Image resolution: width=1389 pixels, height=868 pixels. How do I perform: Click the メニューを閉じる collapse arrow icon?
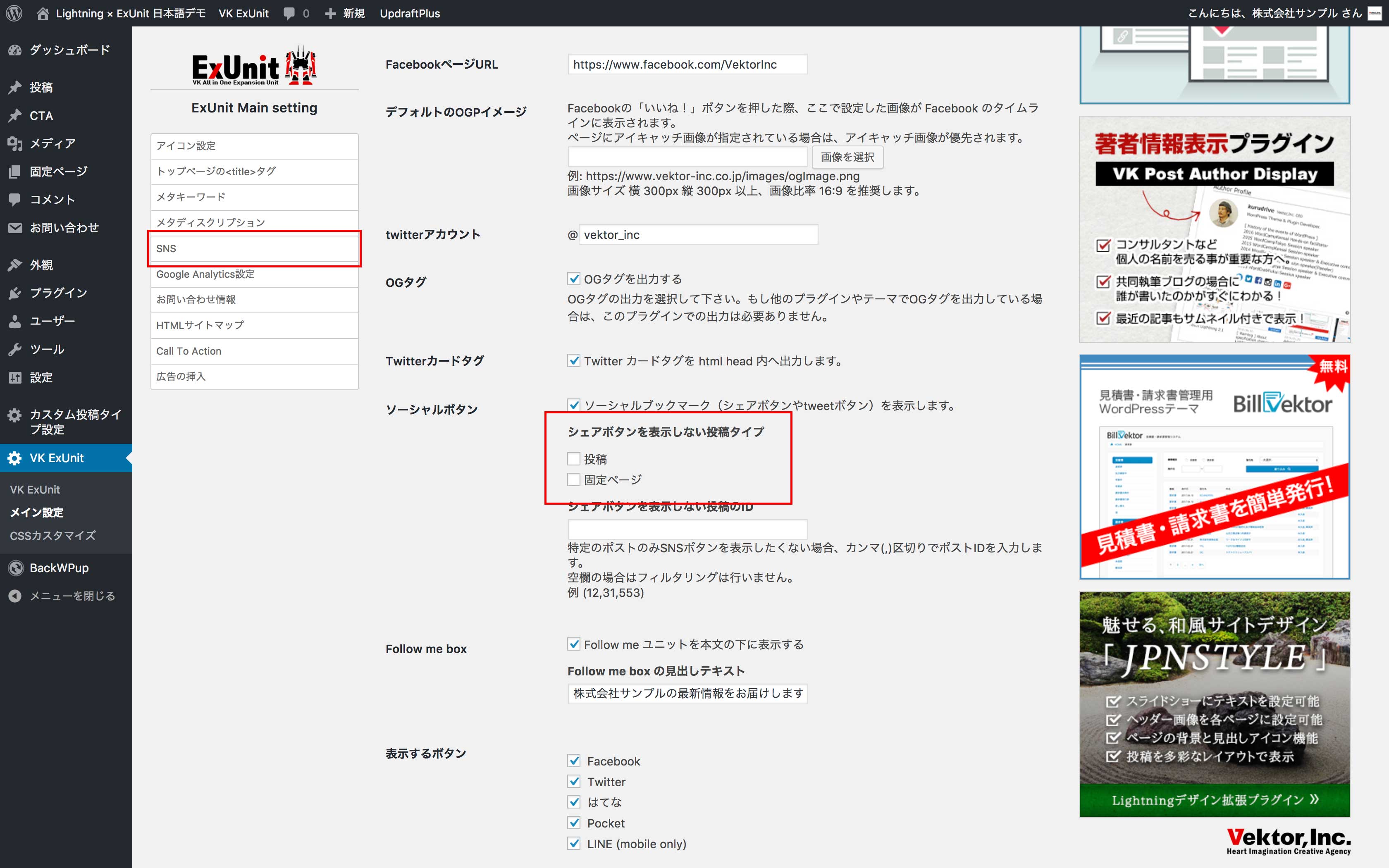click(15, 596)
